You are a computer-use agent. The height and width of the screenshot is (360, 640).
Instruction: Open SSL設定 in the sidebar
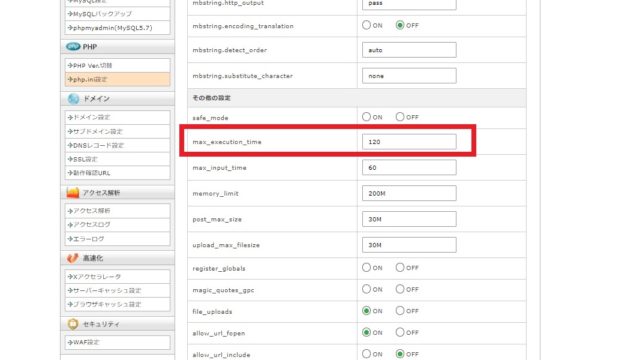click(117, 159)
